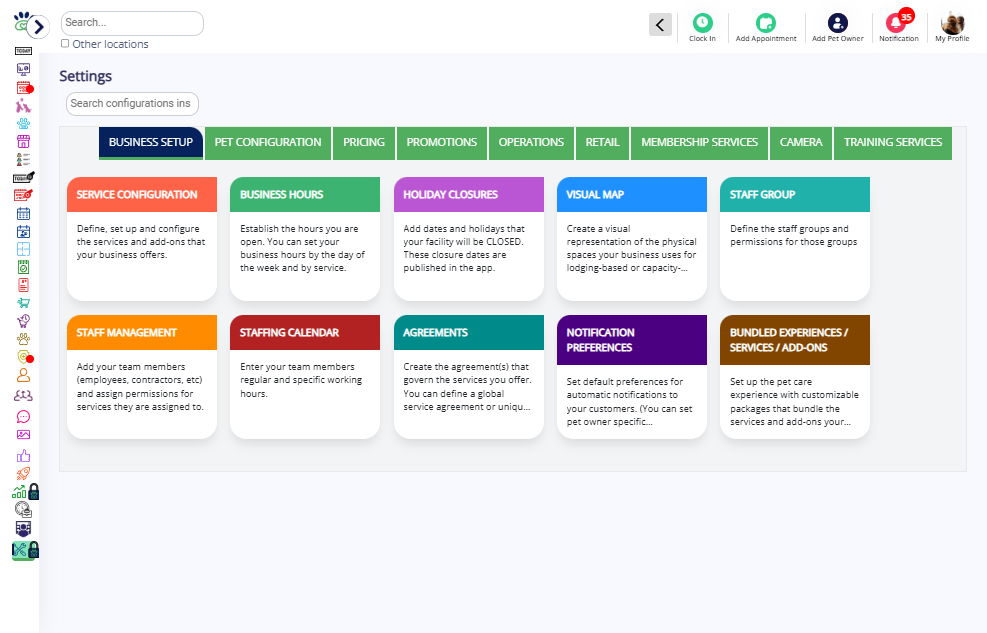Image resolution: width=987 pixels, height=633 pixels.
Task: Click the app paw logo
Action: 22,21
